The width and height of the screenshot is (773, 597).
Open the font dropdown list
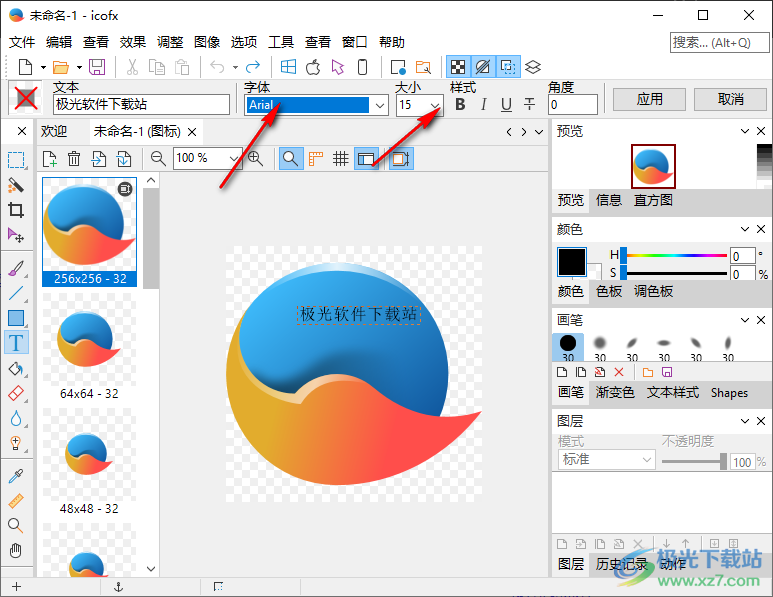379,105
